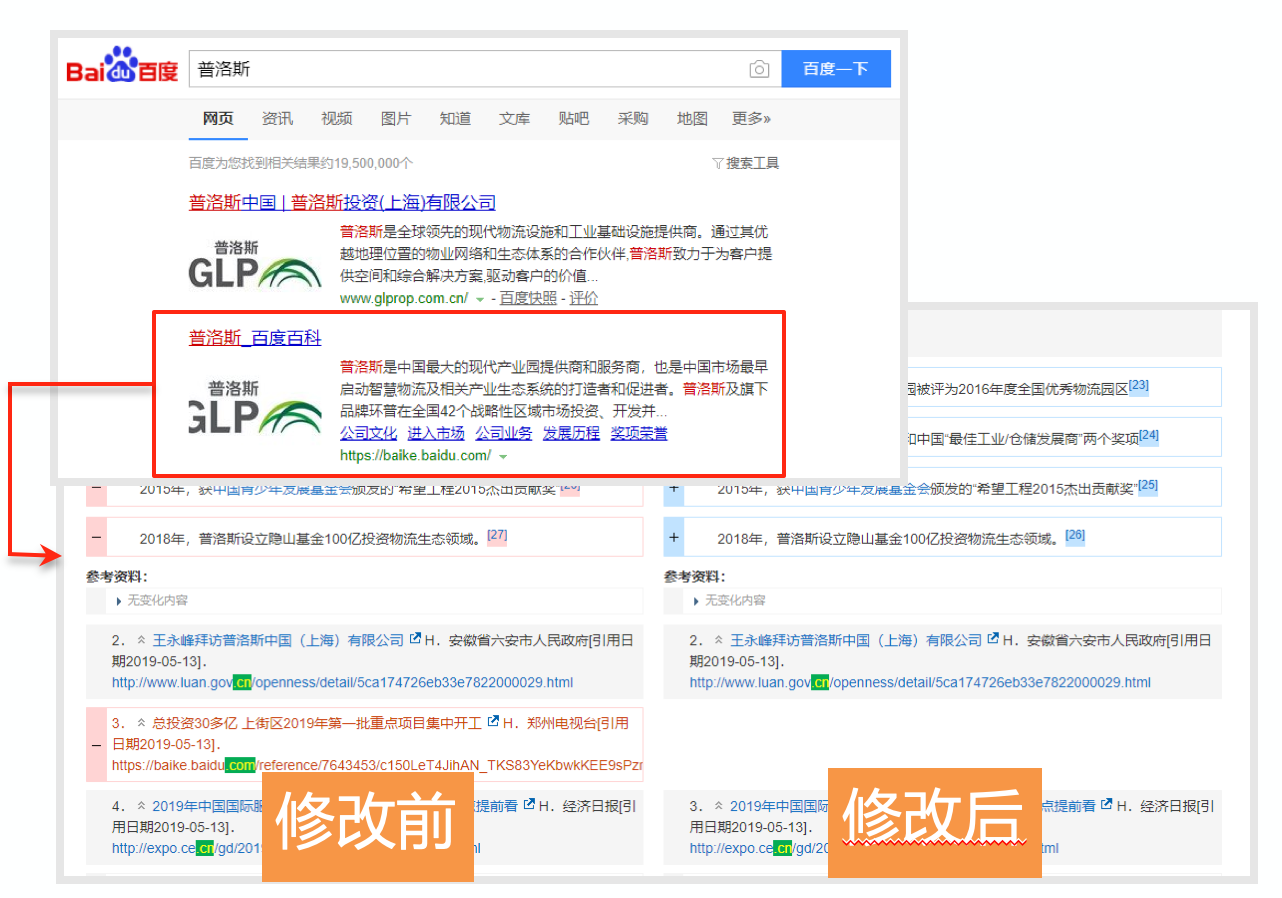Open the 采购 tab
This screenshot has width=1282, height=898.
coord(632,118)
